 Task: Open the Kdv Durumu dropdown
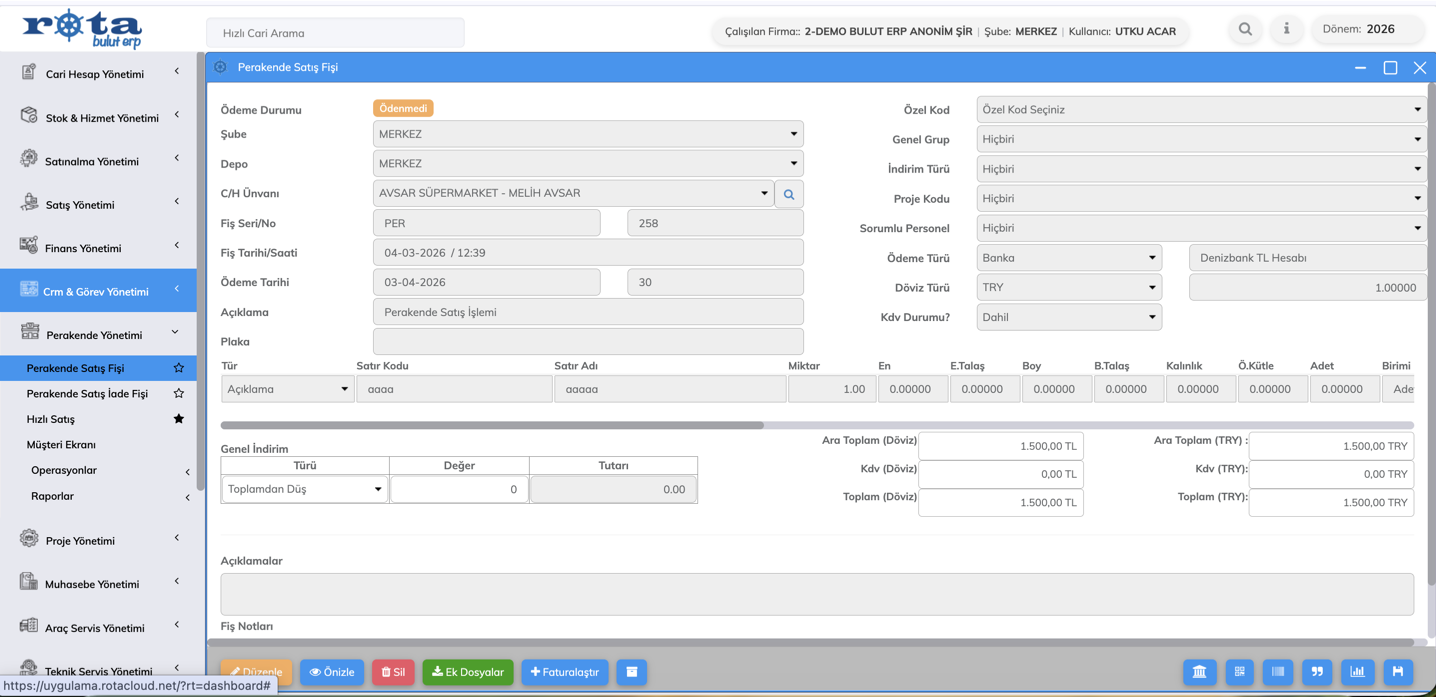coord(1068,317)
